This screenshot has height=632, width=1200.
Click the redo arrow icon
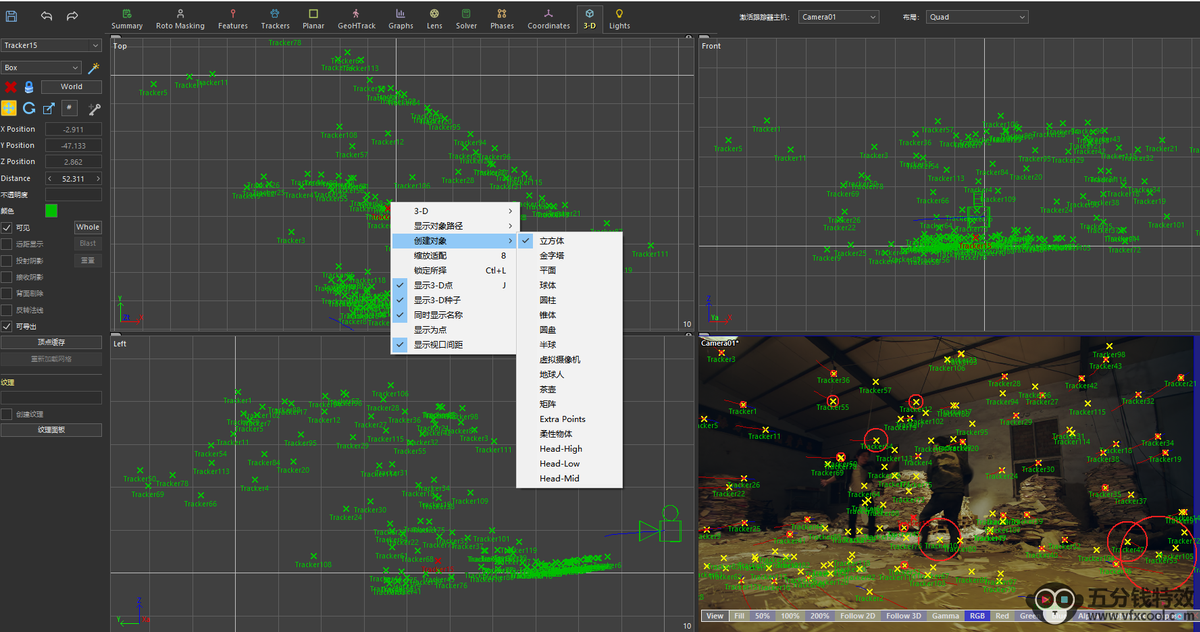point(72,16)
